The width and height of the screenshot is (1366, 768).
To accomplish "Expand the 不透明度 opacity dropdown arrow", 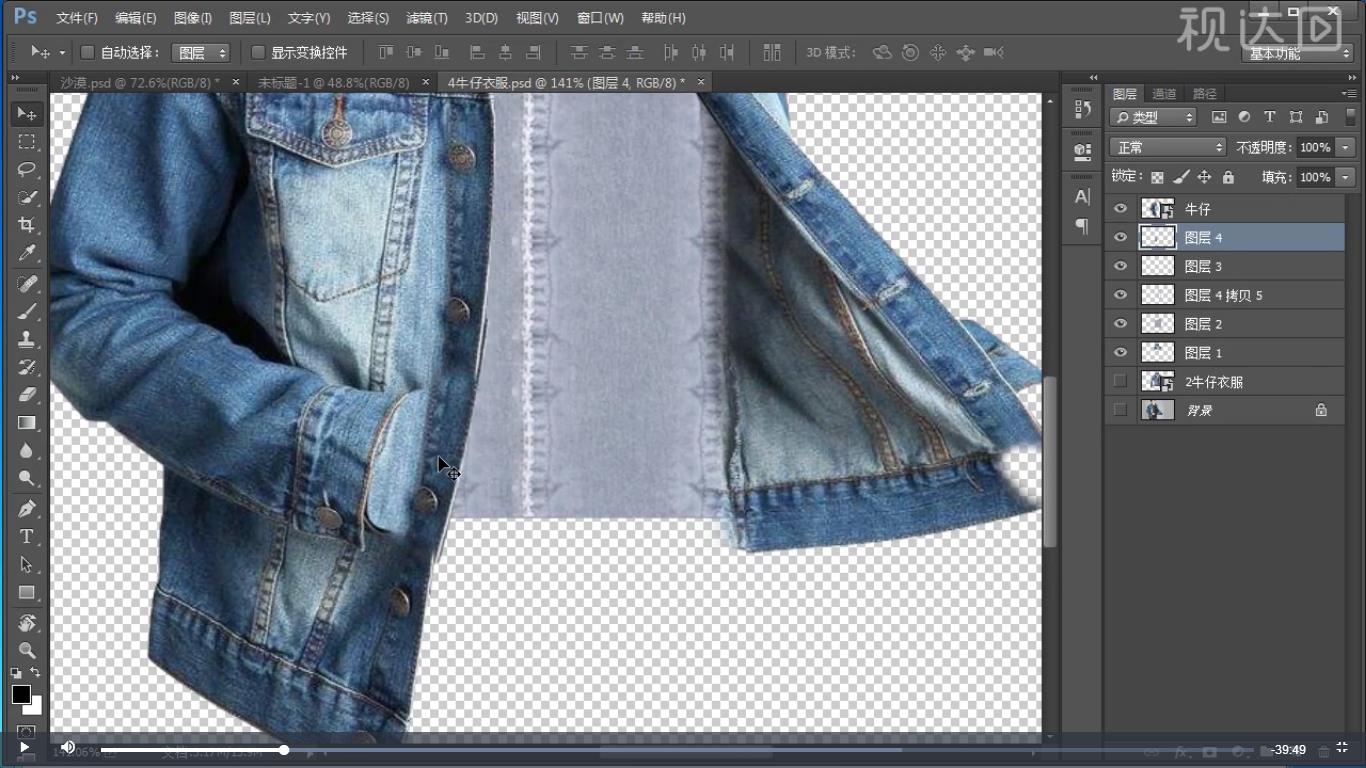I will tap(1345, 147).
